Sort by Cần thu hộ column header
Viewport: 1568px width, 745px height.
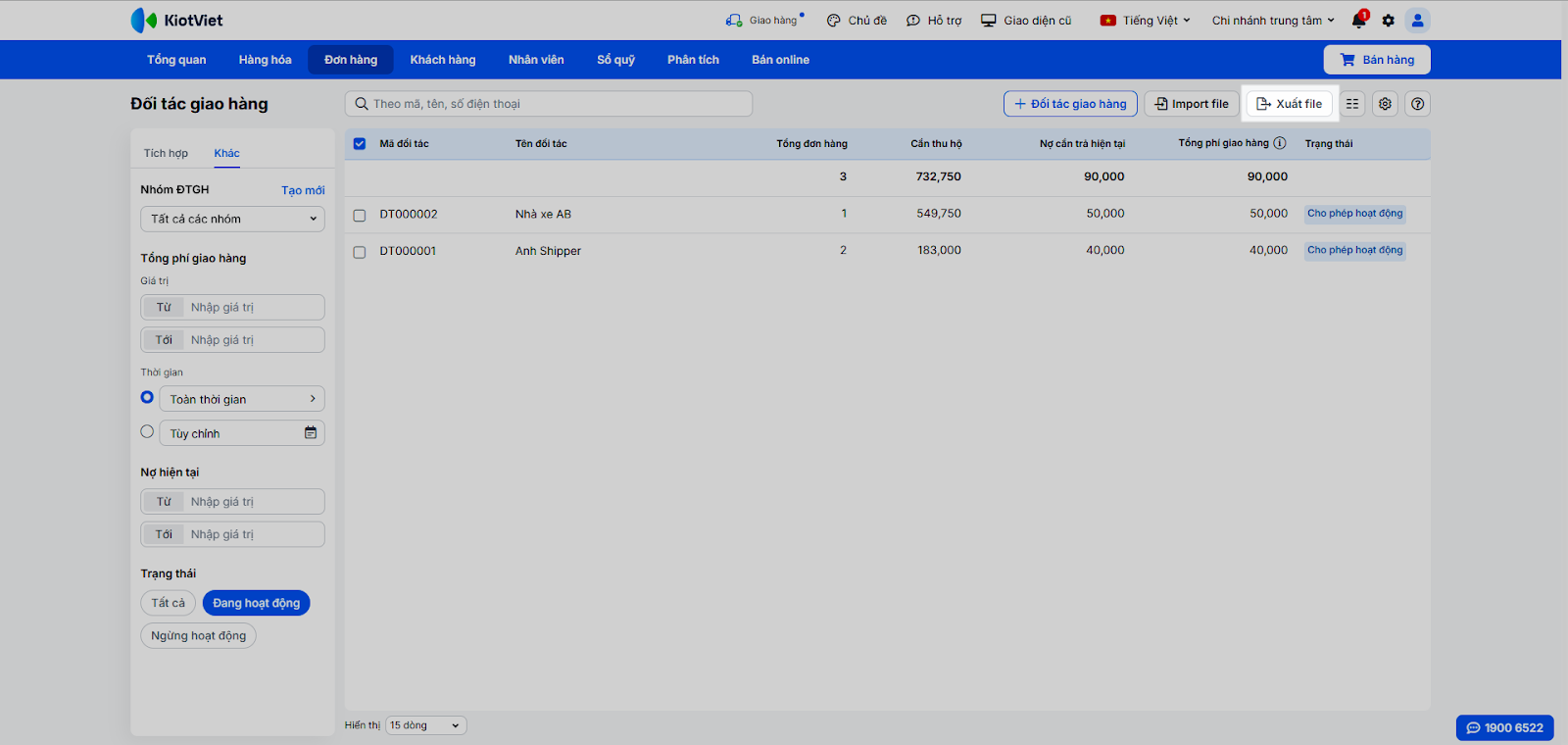pyautogui.click(x=936, y=144)
